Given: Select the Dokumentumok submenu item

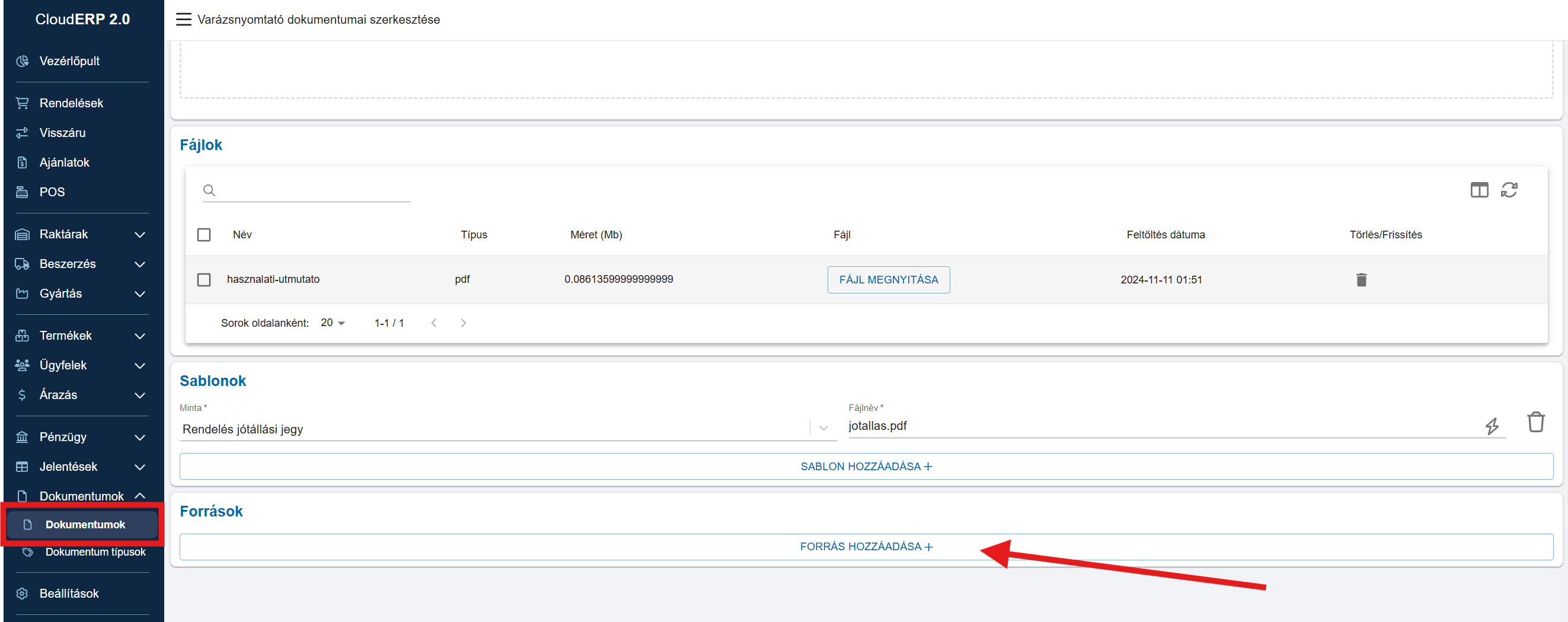Looking at the screenshot, I should (x=82, y=525).
